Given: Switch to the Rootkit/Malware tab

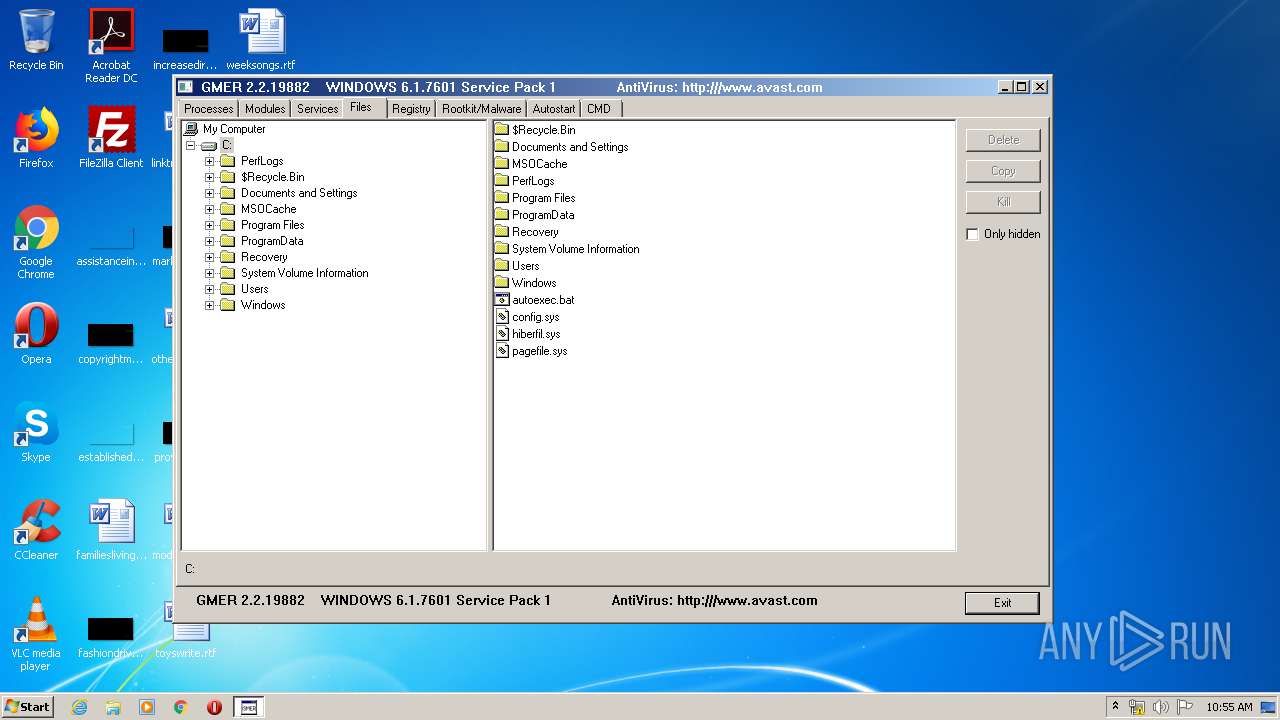Looking at the screenshot, I should pos(482,109).
